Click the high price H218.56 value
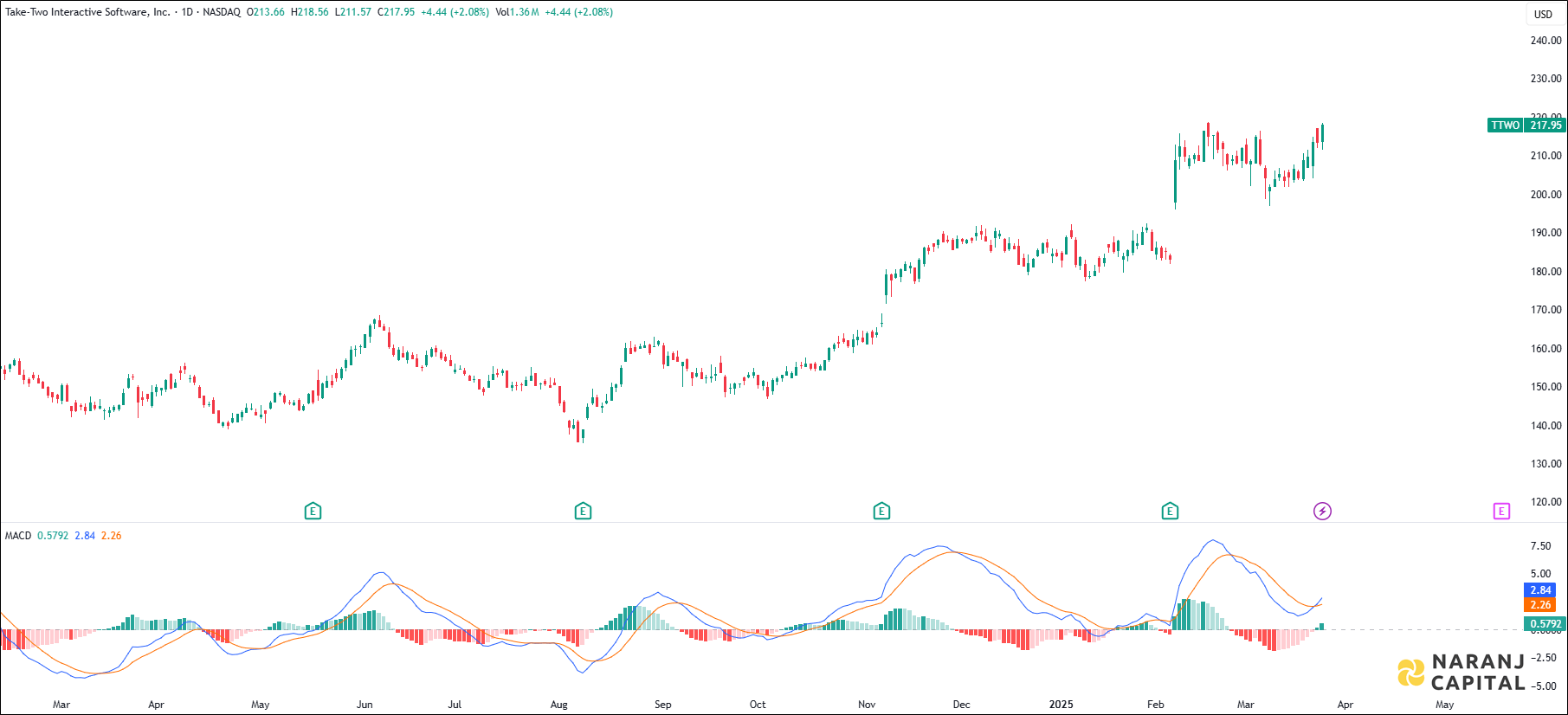Viewport: 1568px width, 715px height. pos(310,12)
